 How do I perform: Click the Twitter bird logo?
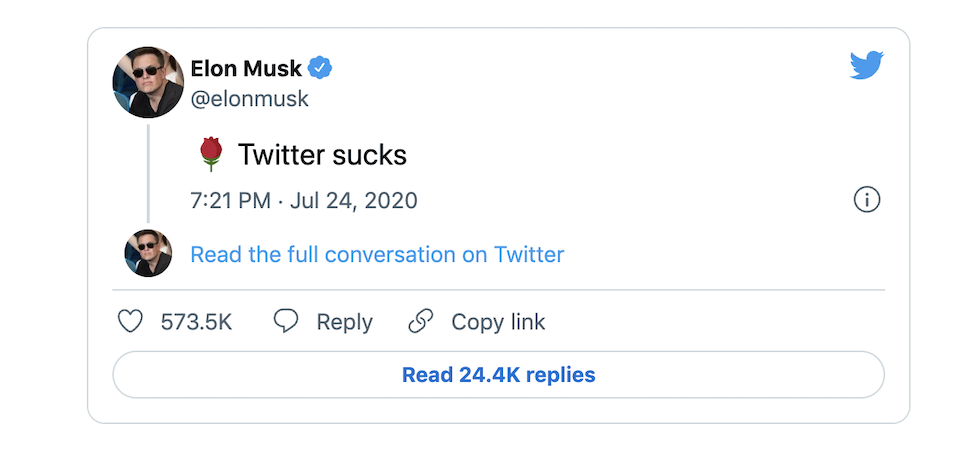[867, 65]
